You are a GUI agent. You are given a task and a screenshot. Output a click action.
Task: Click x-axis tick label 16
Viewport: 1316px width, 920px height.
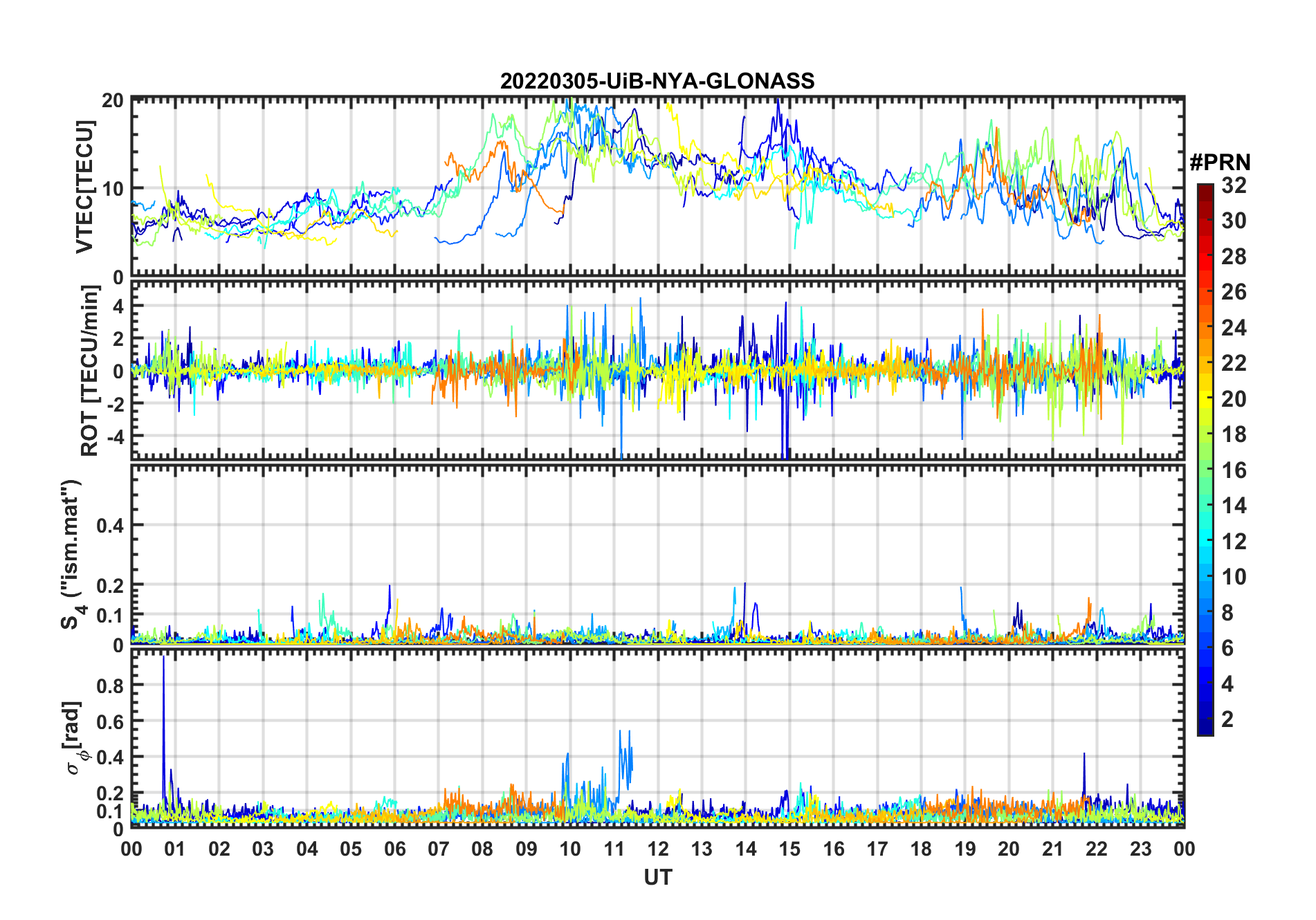click(834, 849)
